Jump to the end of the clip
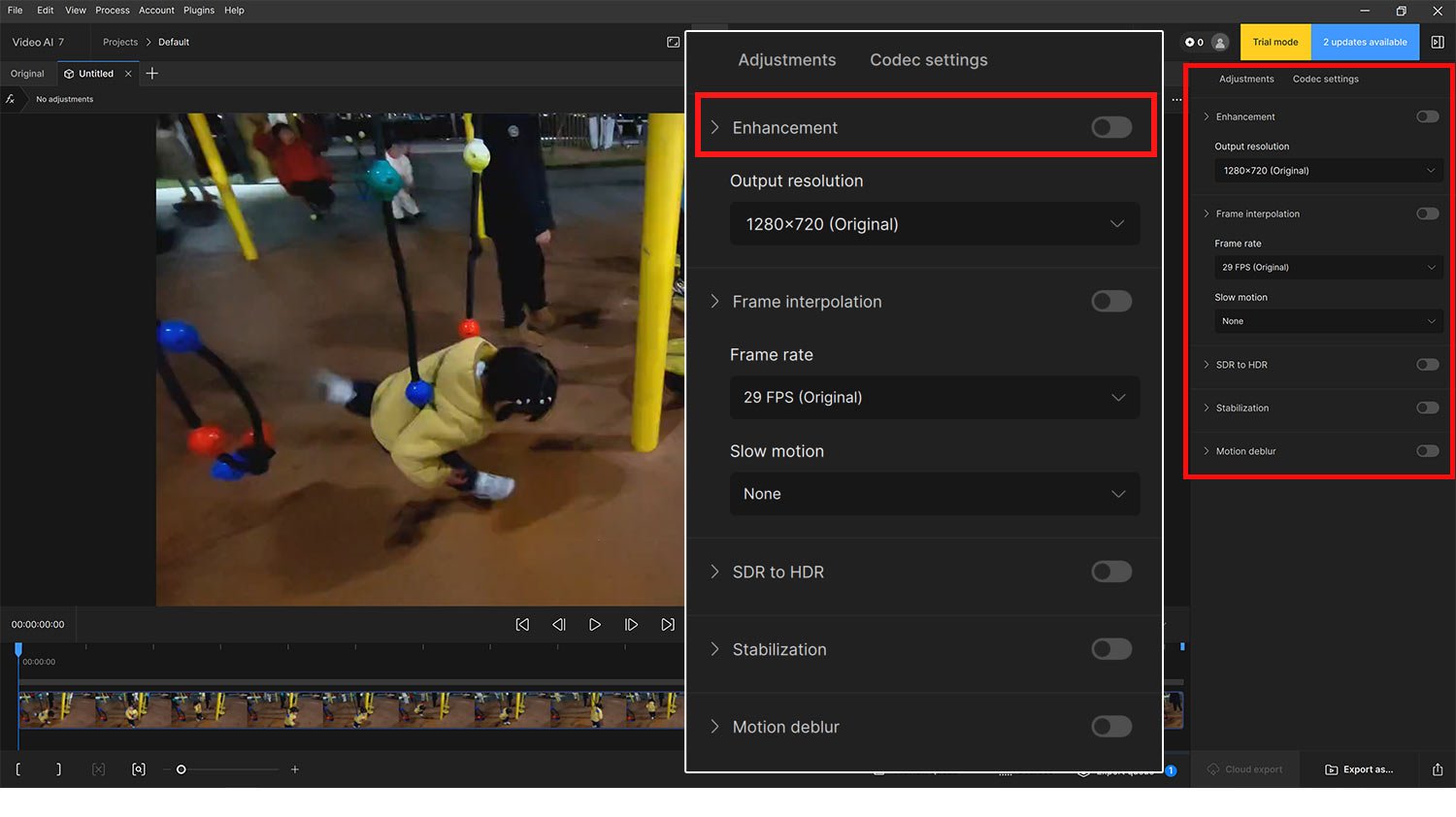 tap(668, 625)
